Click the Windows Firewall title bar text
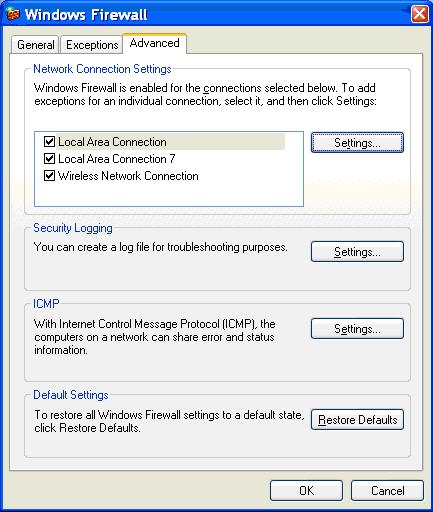This screenshot has height=512, width=433. point(86,15)
